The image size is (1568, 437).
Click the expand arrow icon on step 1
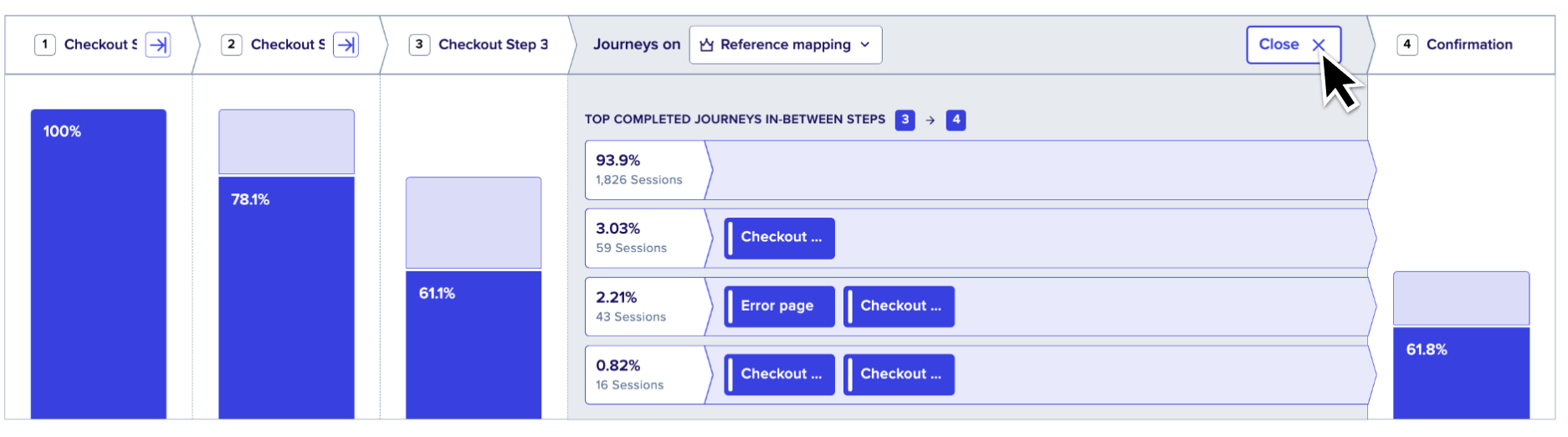tap(157, 44)
